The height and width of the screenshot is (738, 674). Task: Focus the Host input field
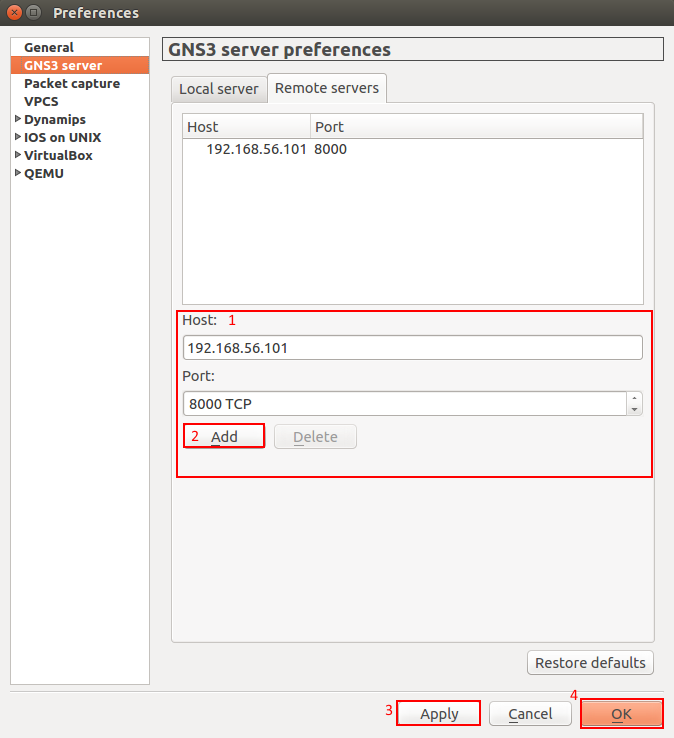pos(413,348)
